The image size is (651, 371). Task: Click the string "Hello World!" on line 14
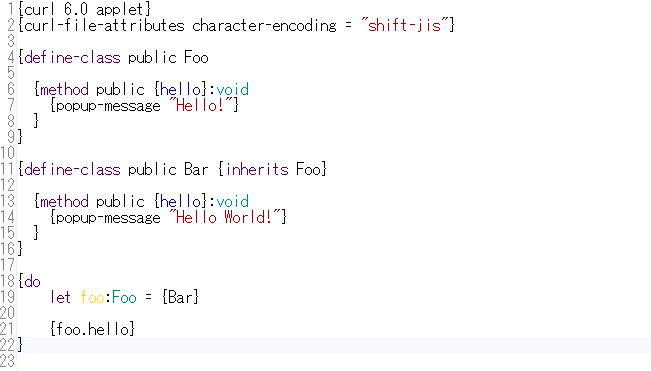tap(224, 217)
